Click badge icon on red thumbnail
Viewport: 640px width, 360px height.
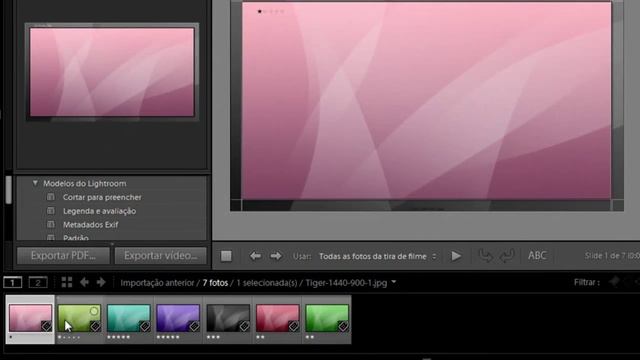pyautogui.click(x=293, y=326)
